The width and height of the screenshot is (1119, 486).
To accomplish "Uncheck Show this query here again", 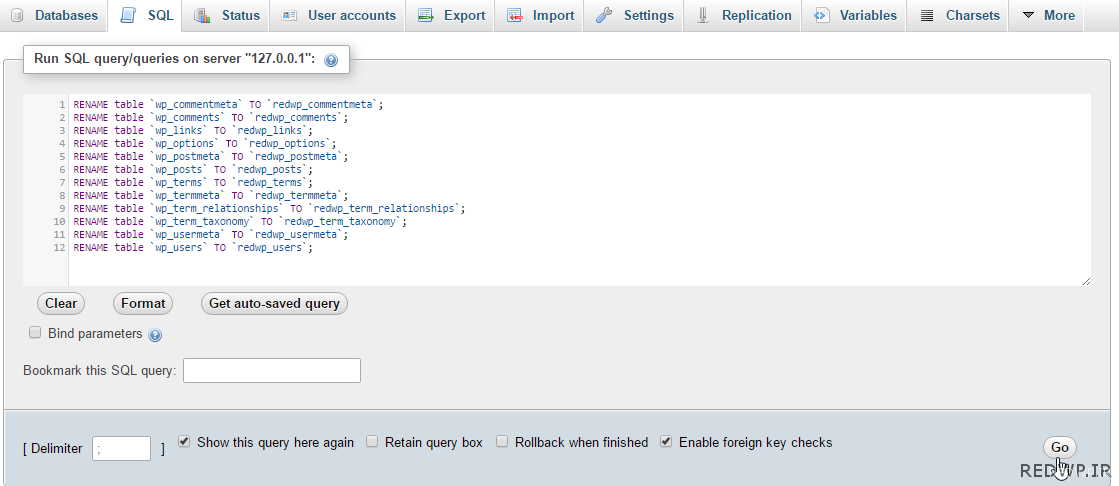I will pyautogui.click(x=184, y=442).
